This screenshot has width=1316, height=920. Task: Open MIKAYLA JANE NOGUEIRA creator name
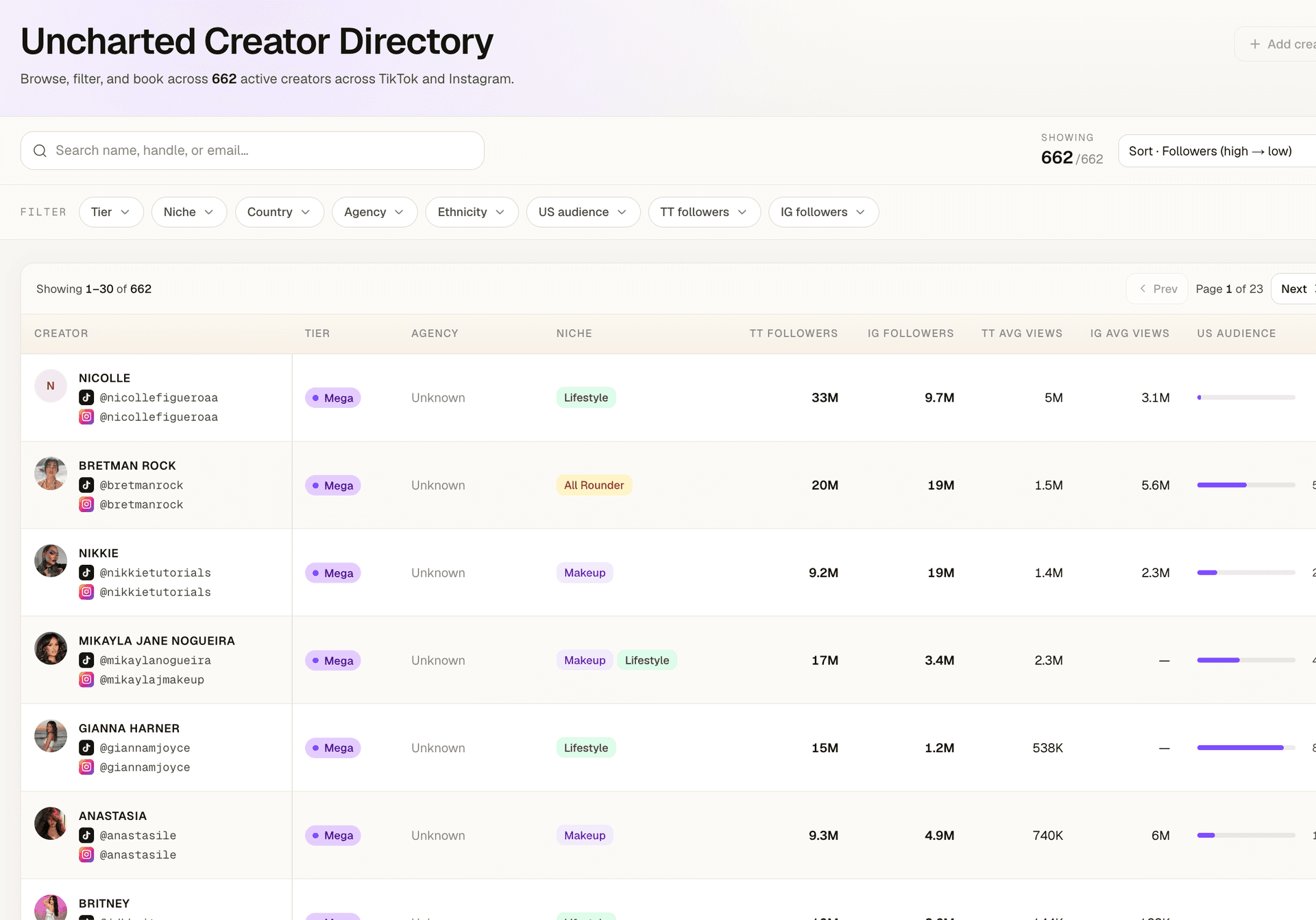[157, 641]
